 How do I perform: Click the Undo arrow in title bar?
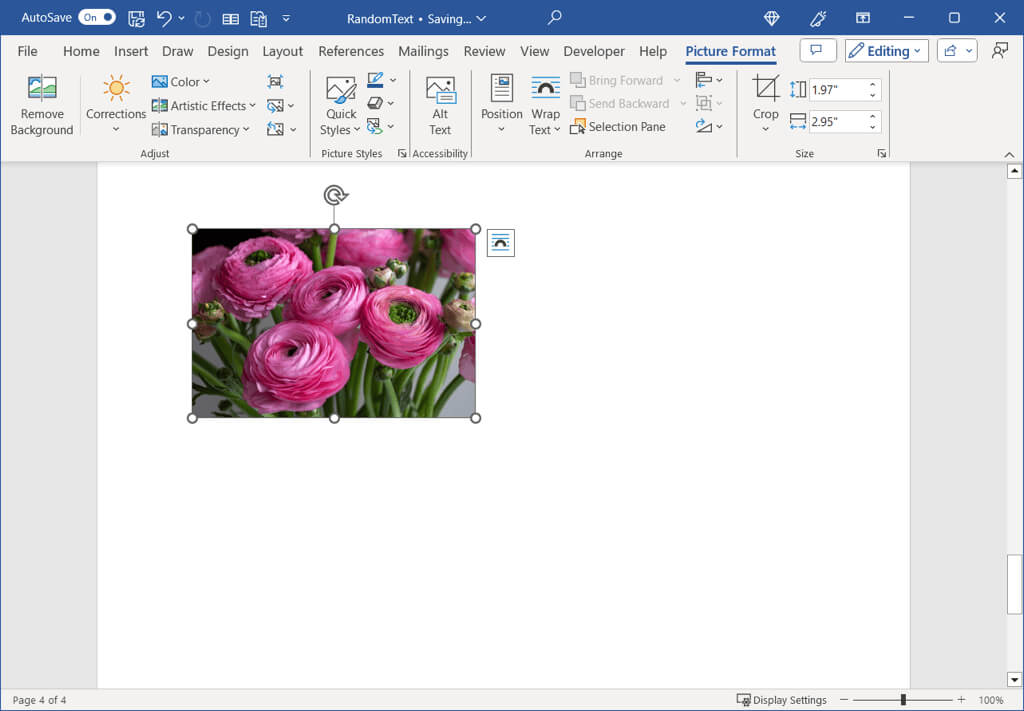(x=164, y=18)
